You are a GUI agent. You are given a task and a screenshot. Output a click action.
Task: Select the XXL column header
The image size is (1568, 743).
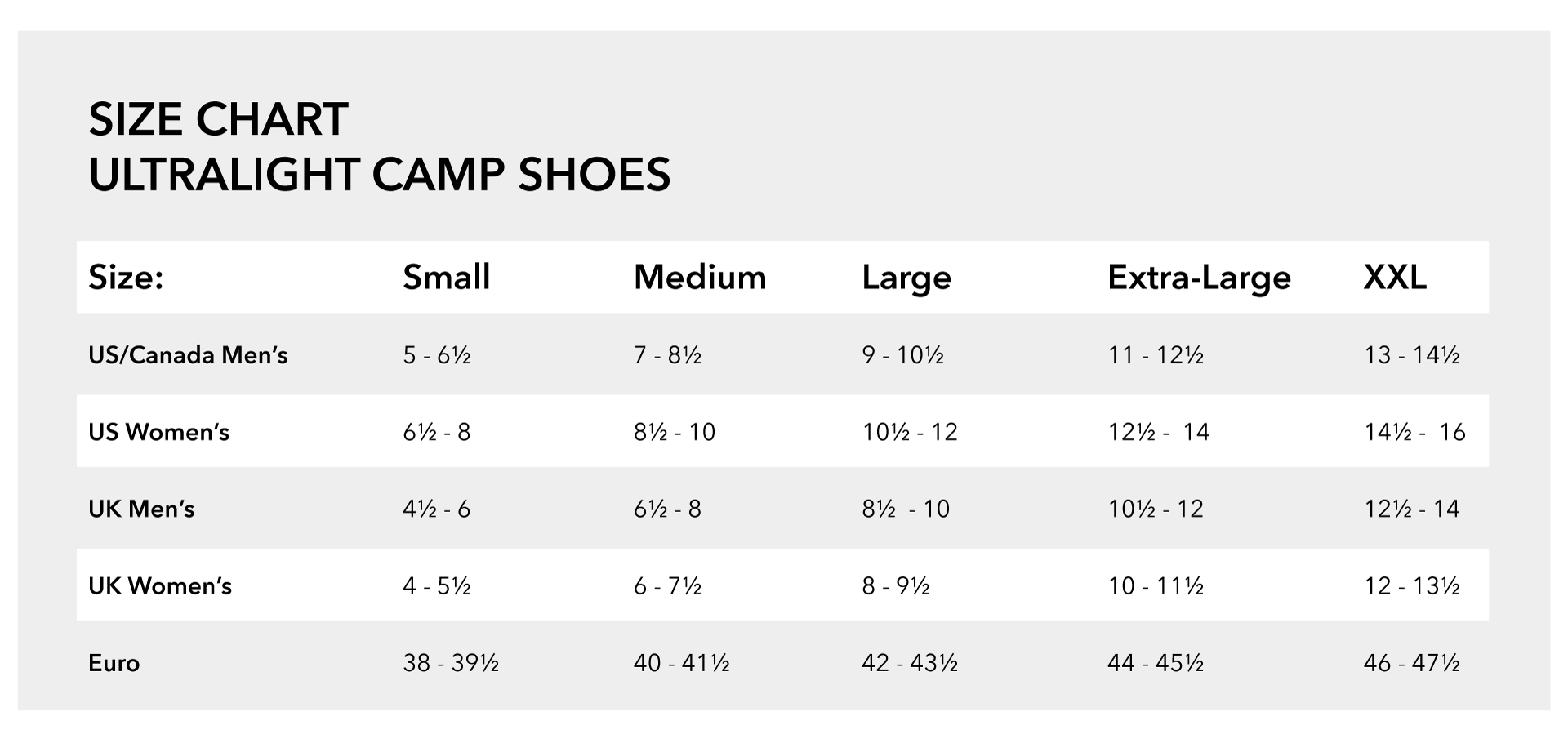point(1395,278)
